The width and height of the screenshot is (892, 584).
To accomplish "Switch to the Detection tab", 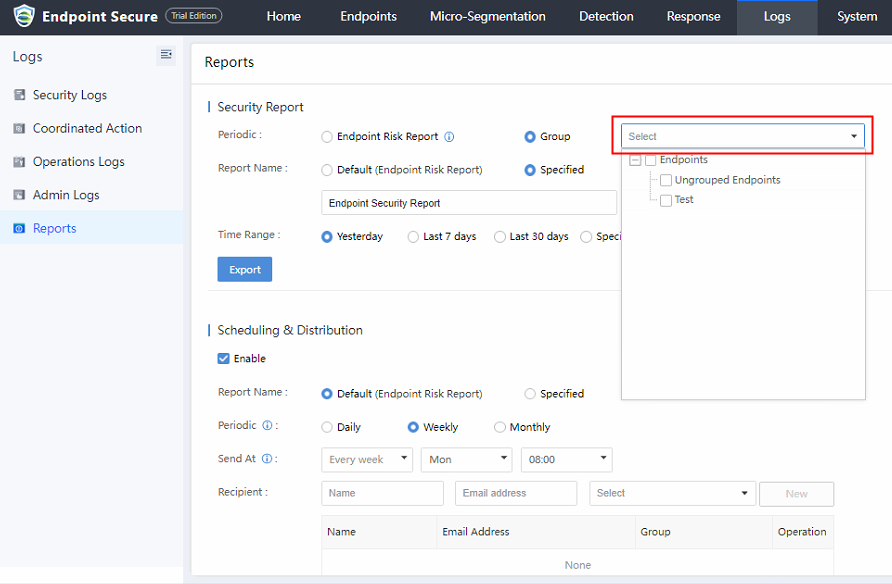I will tap(606, 17).
